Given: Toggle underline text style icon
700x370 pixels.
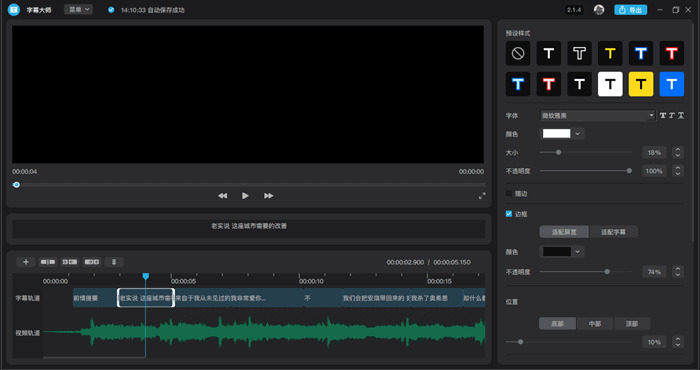Looking at the screenshot, I should pos(681,116).
